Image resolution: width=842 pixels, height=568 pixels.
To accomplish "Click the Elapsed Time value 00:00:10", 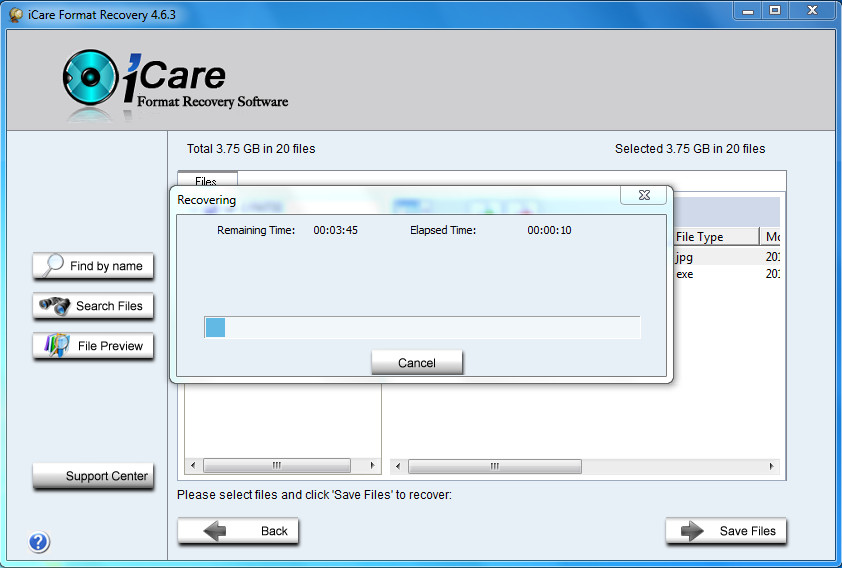I will pos(549,230).
